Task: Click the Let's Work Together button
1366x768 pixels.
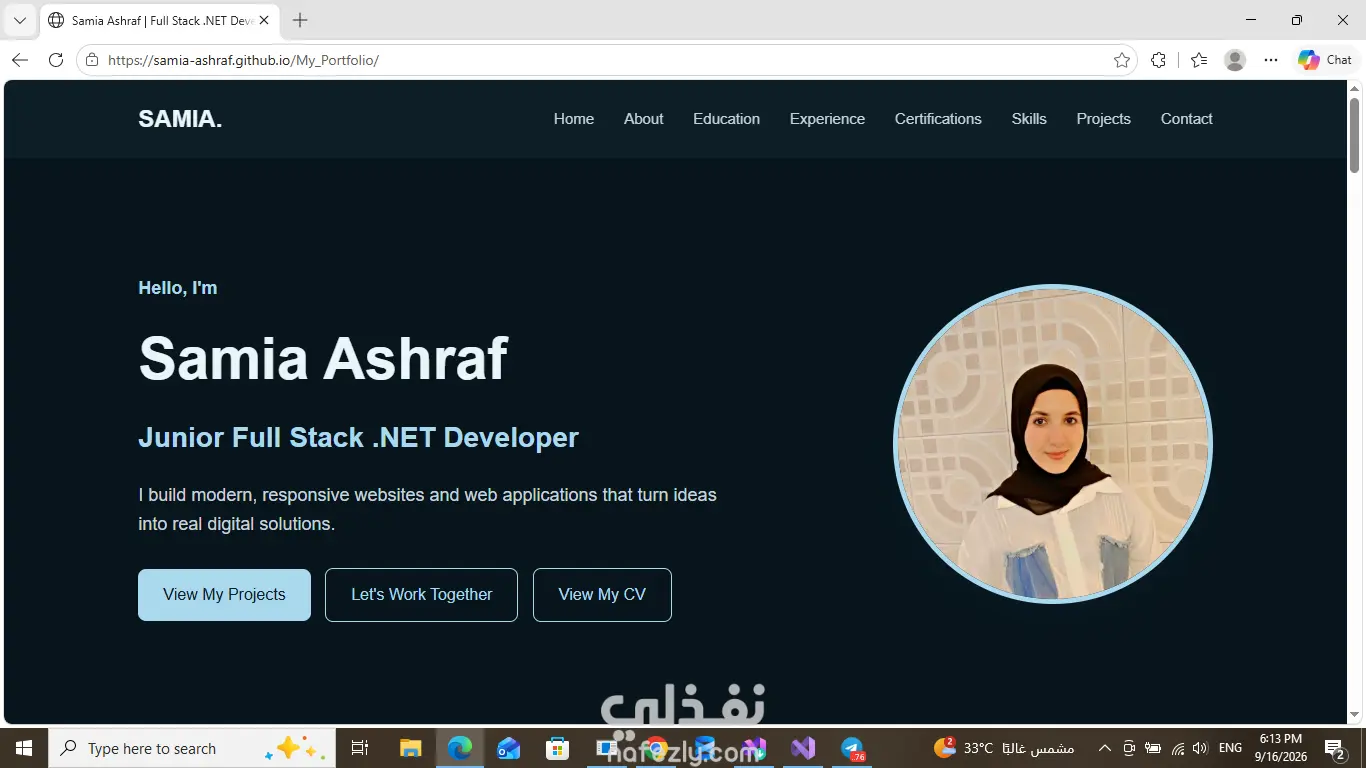Action: pyautogui.click(x=421, y=595)
